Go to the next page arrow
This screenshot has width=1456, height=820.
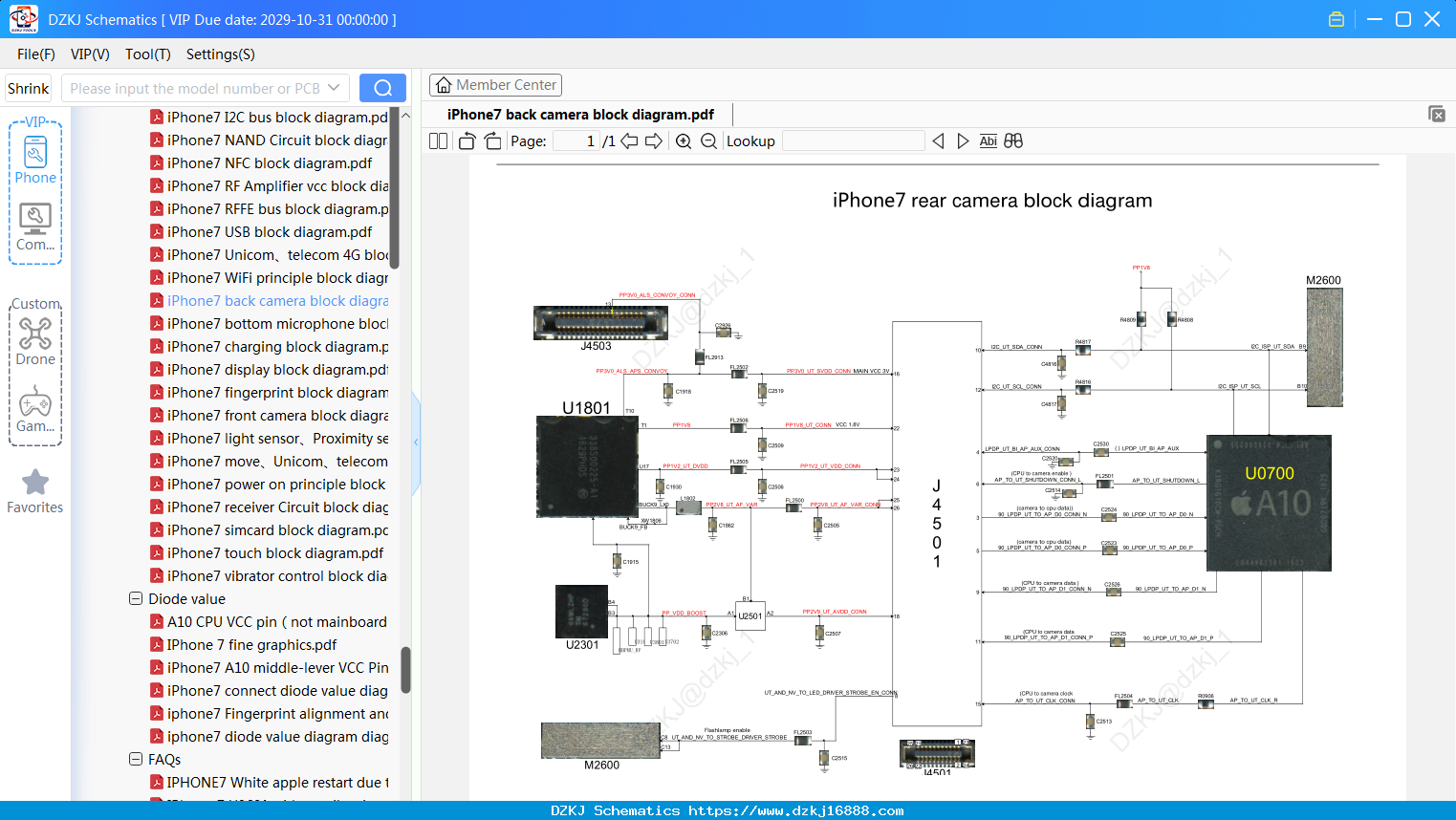pyautogui.click(x=654, y=141)
